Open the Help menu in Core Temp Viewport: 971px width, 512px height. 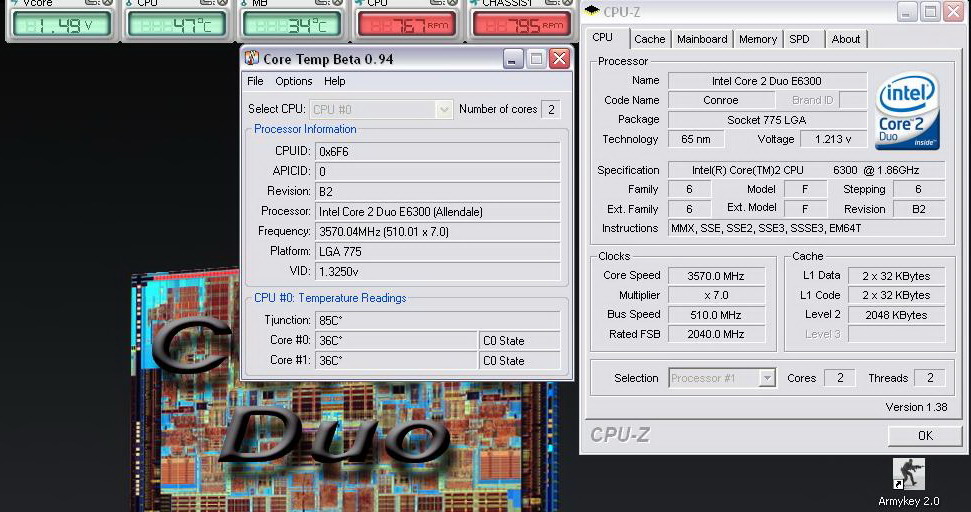click(x=334, y=81)
